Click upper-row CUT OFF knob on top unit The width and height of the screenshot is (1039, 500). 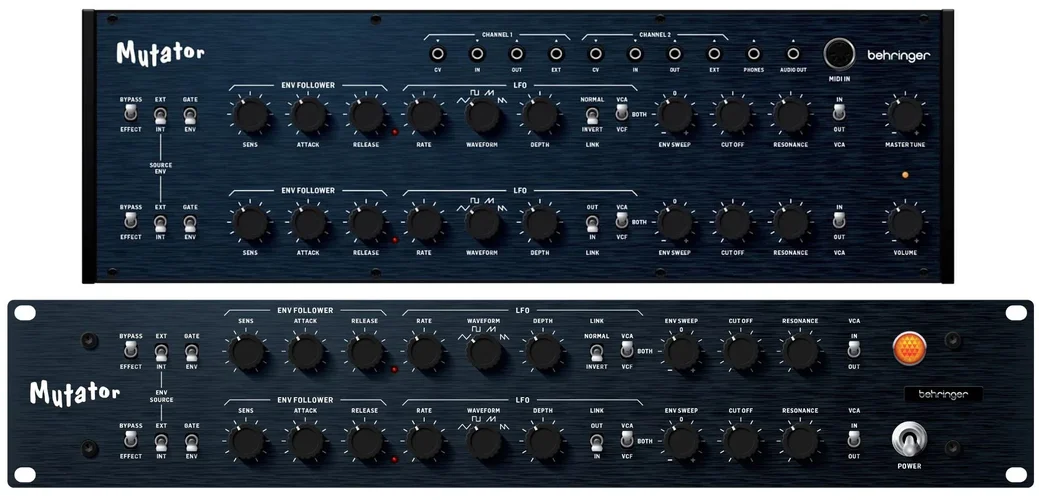pyautogui.click(x=732, y=115)
